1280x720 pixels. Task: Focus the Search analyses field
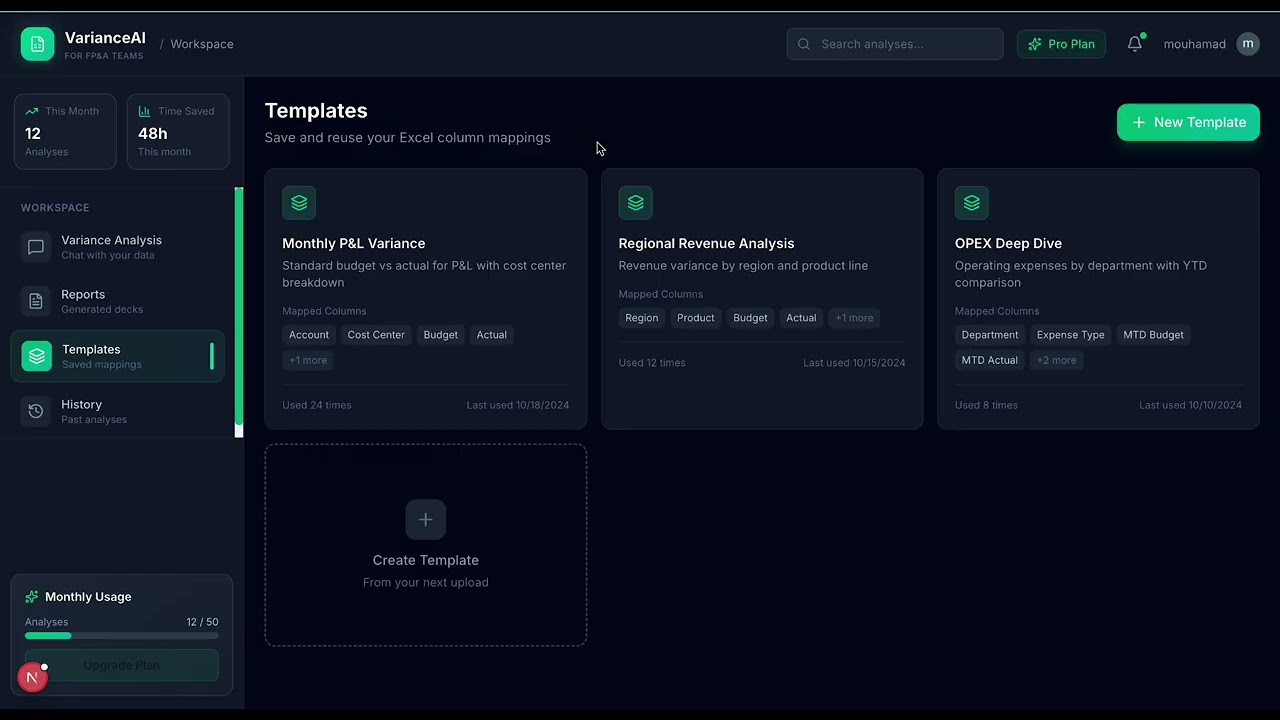(x=895, y=44)
